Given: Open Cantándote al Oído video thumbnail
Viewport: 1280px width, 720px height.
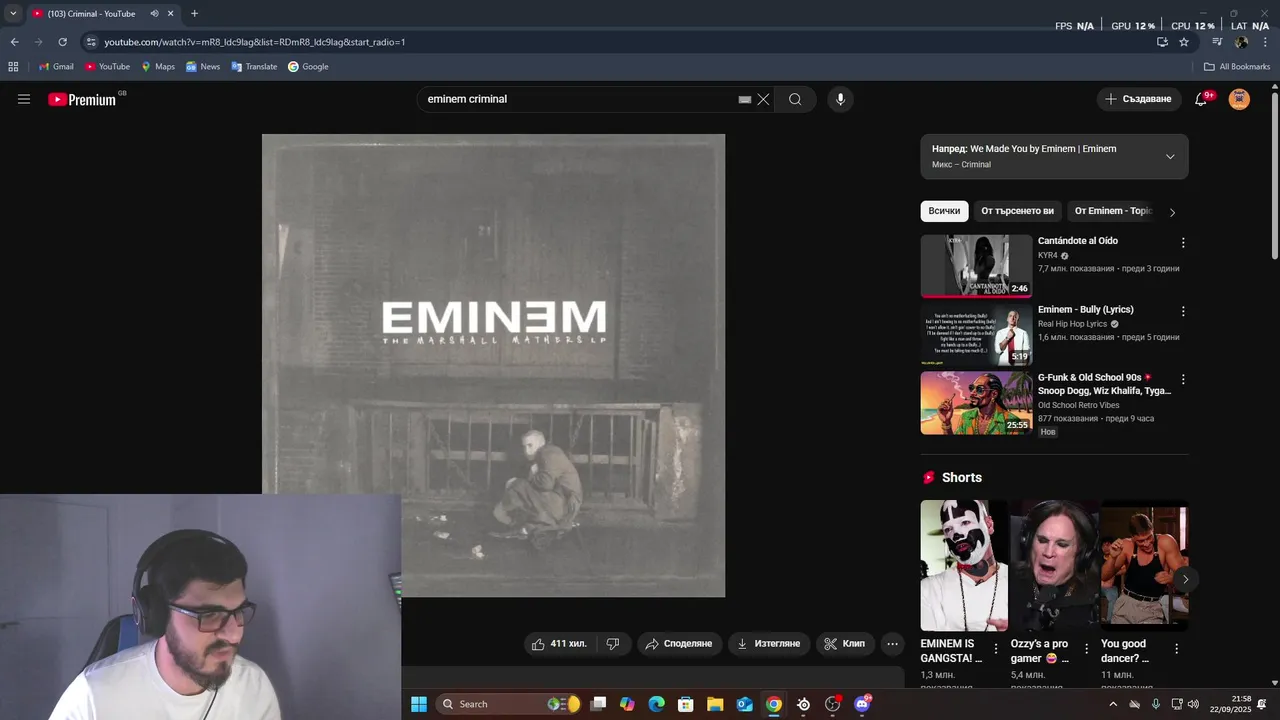Looking at the screenshot, I should pyautogui.click(x=976, y=266).
